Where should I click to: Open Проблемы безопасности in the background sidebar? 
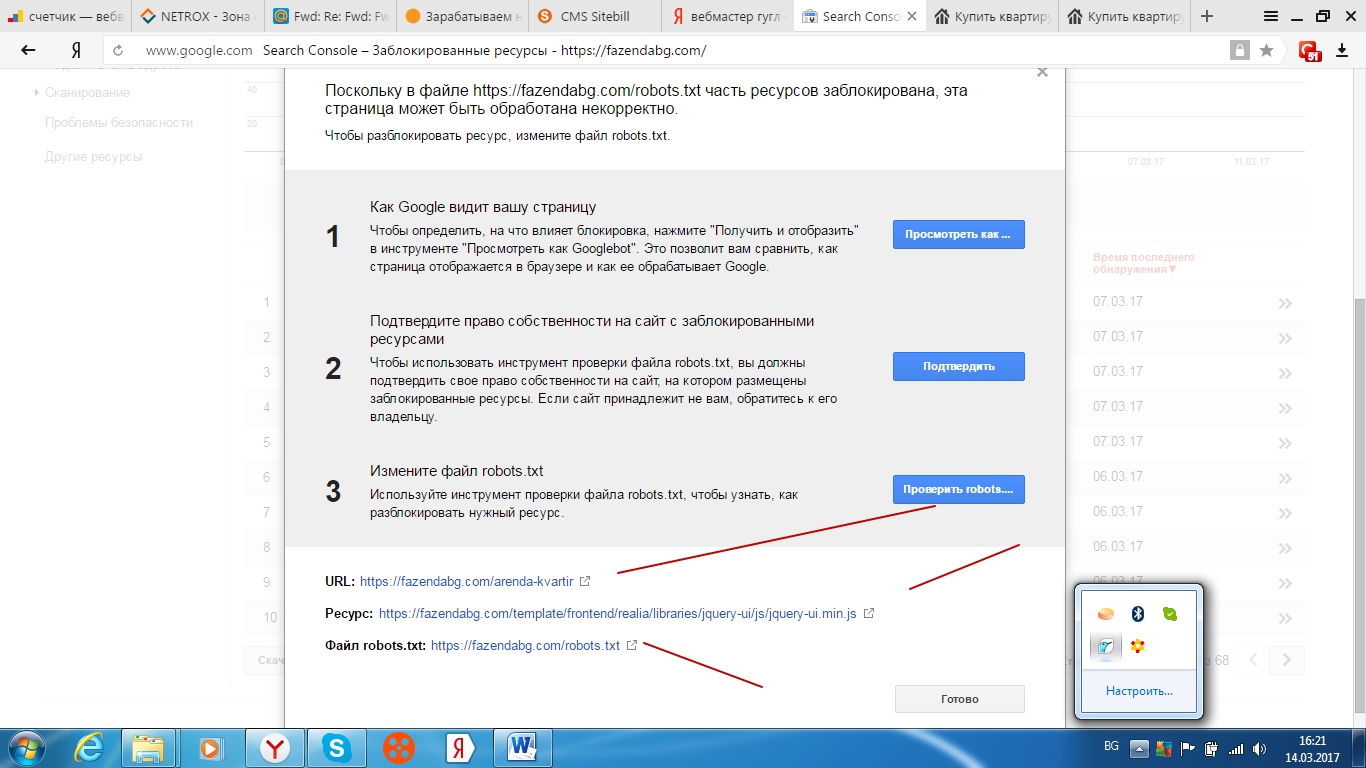119,123
